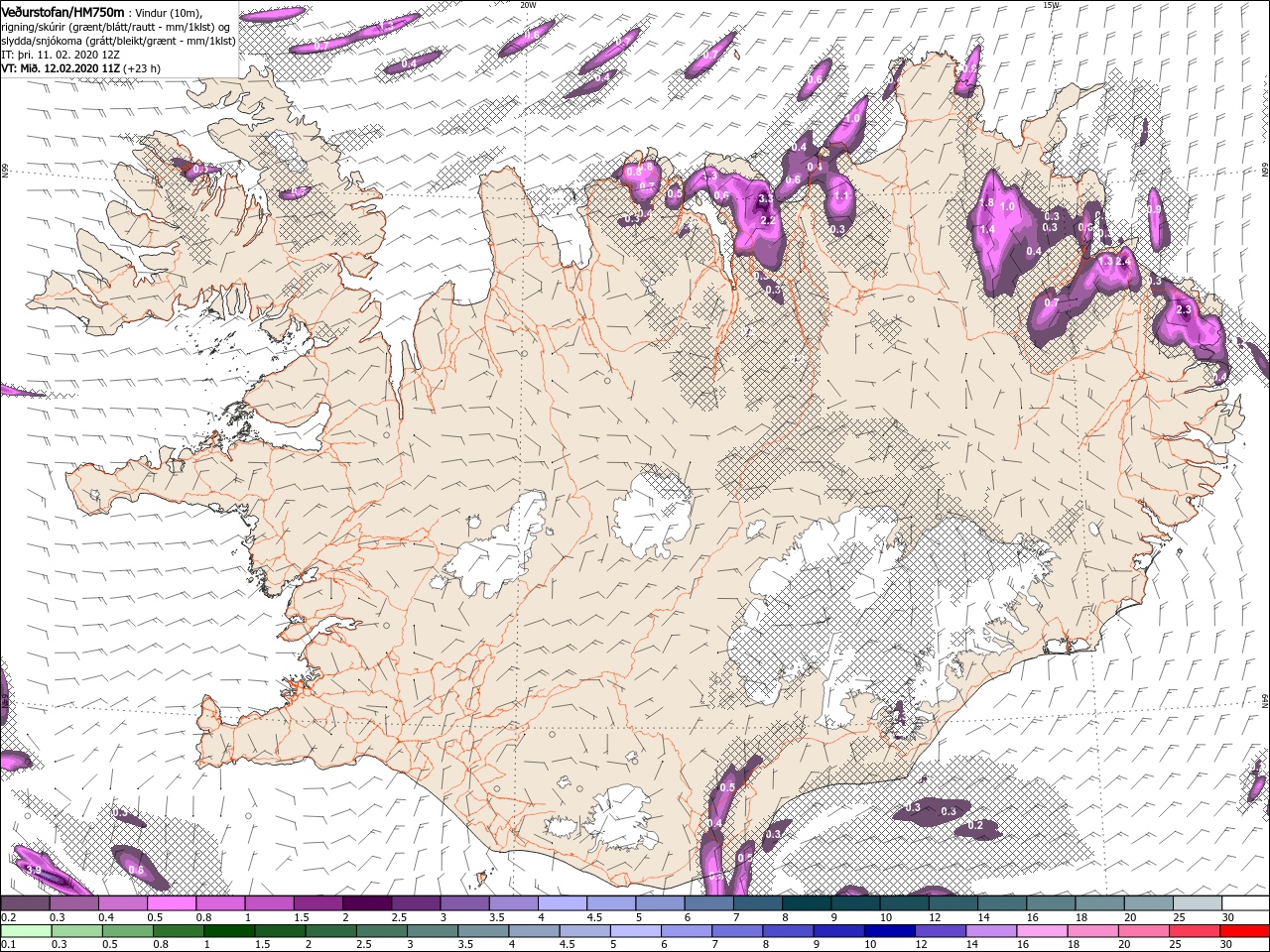The width and height of the screenshot is (1270, 952).
Task: Click the '0.2' label of the snow scale
Action: tap(8, 917)
